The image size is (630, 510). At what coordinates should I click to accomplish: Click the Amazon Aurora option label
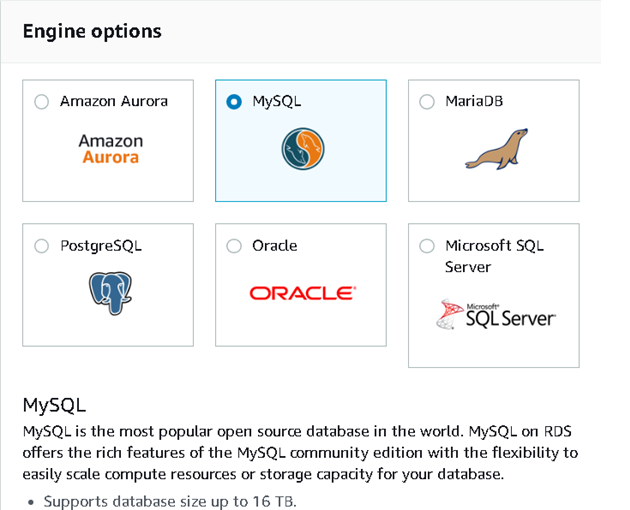coord(113,101)
